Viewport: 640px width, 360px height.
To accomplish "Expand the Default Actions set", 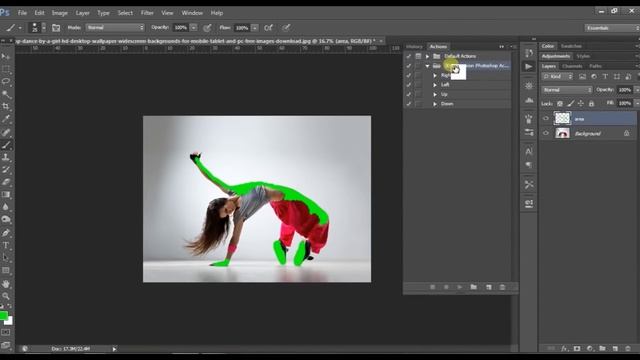I will [x=427, y=56].
